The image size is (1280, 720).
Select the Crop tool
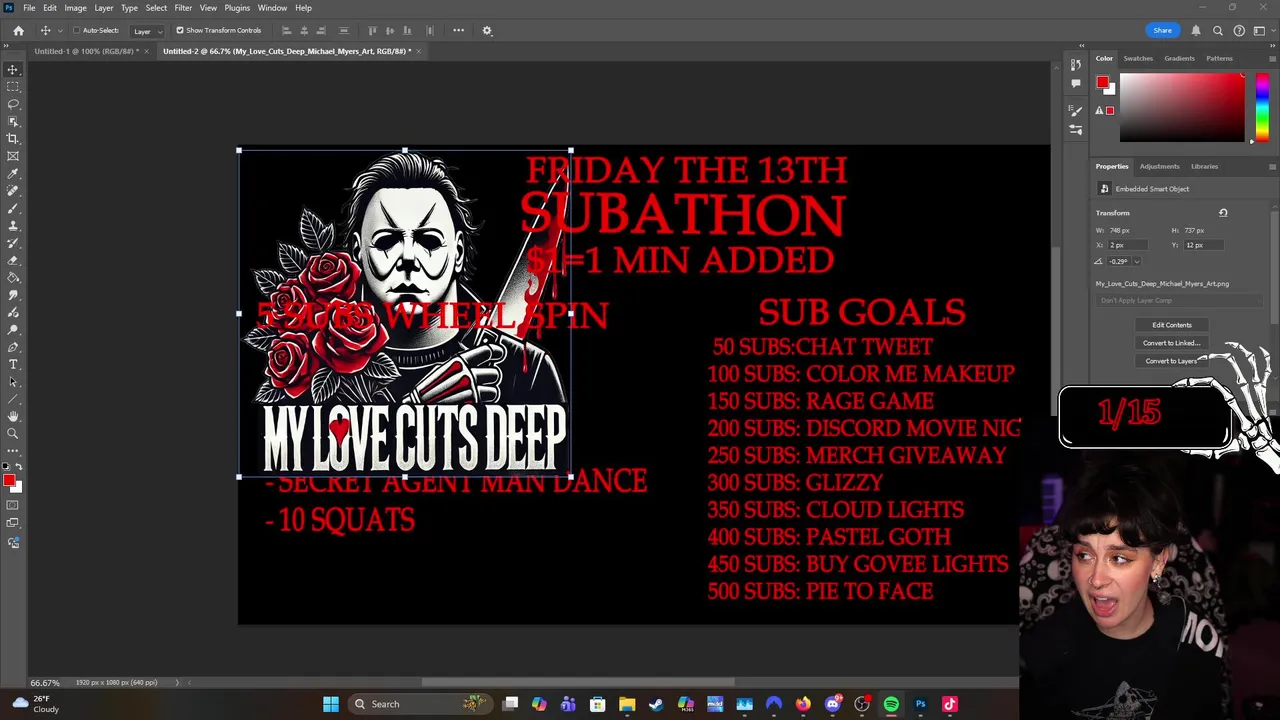click(13, 139)
